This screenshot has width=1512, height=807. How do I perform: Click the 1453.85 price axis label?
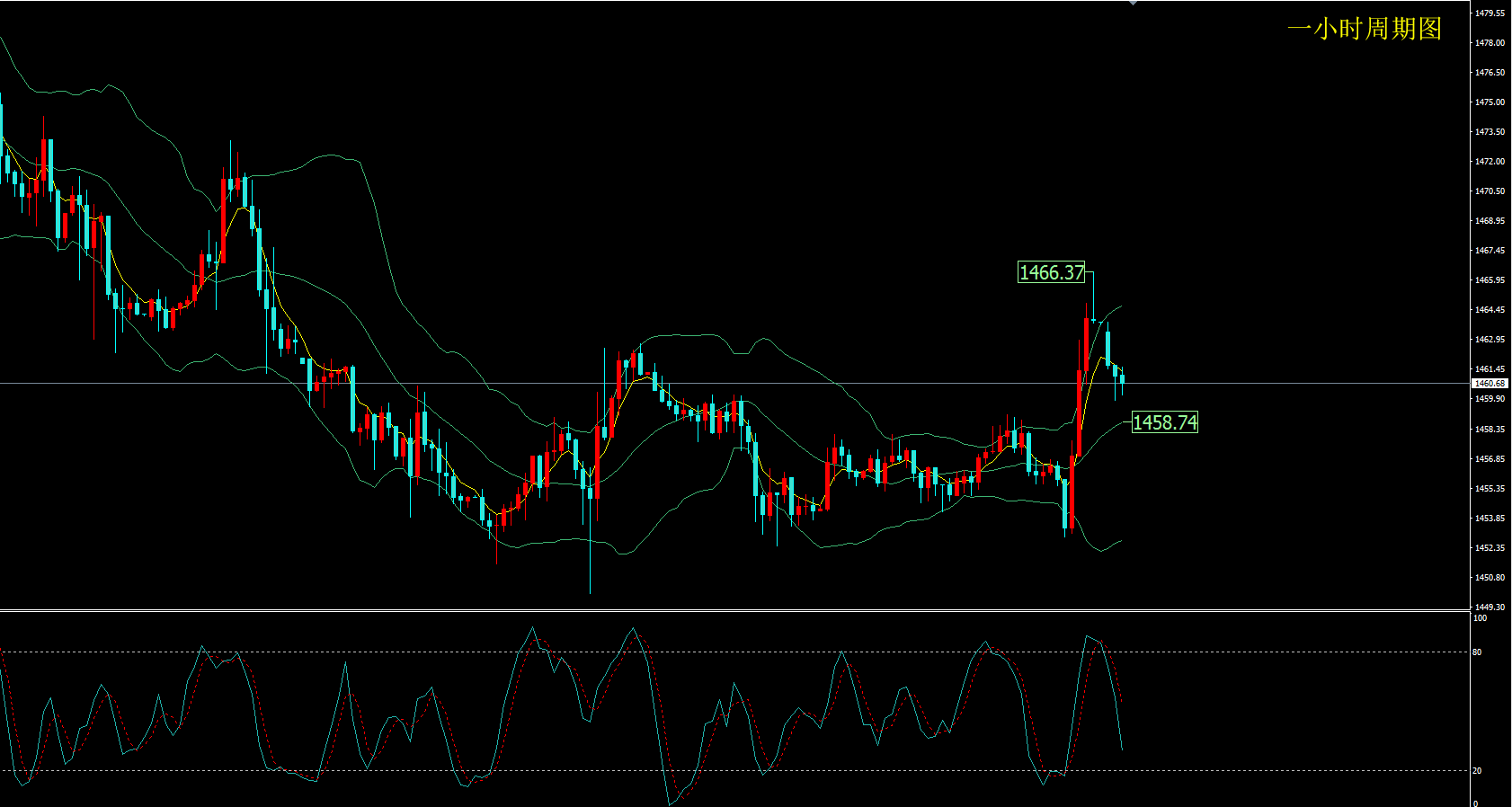click(x=1490, y=519)
